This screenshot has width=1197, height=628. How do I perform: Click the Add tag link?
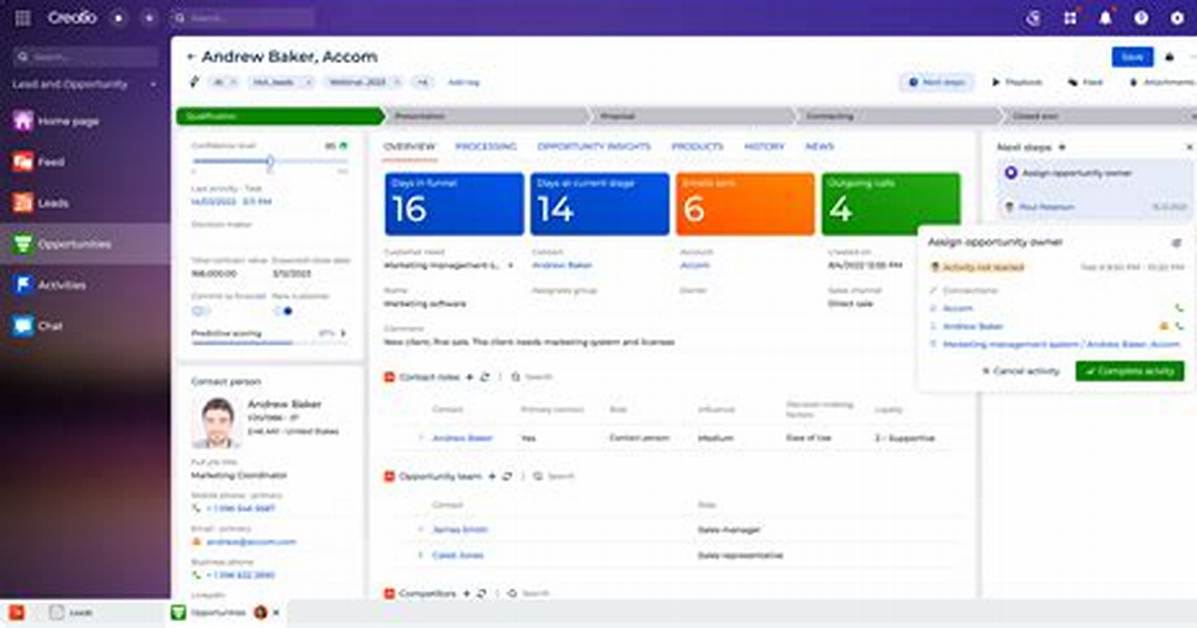[464, 82]
